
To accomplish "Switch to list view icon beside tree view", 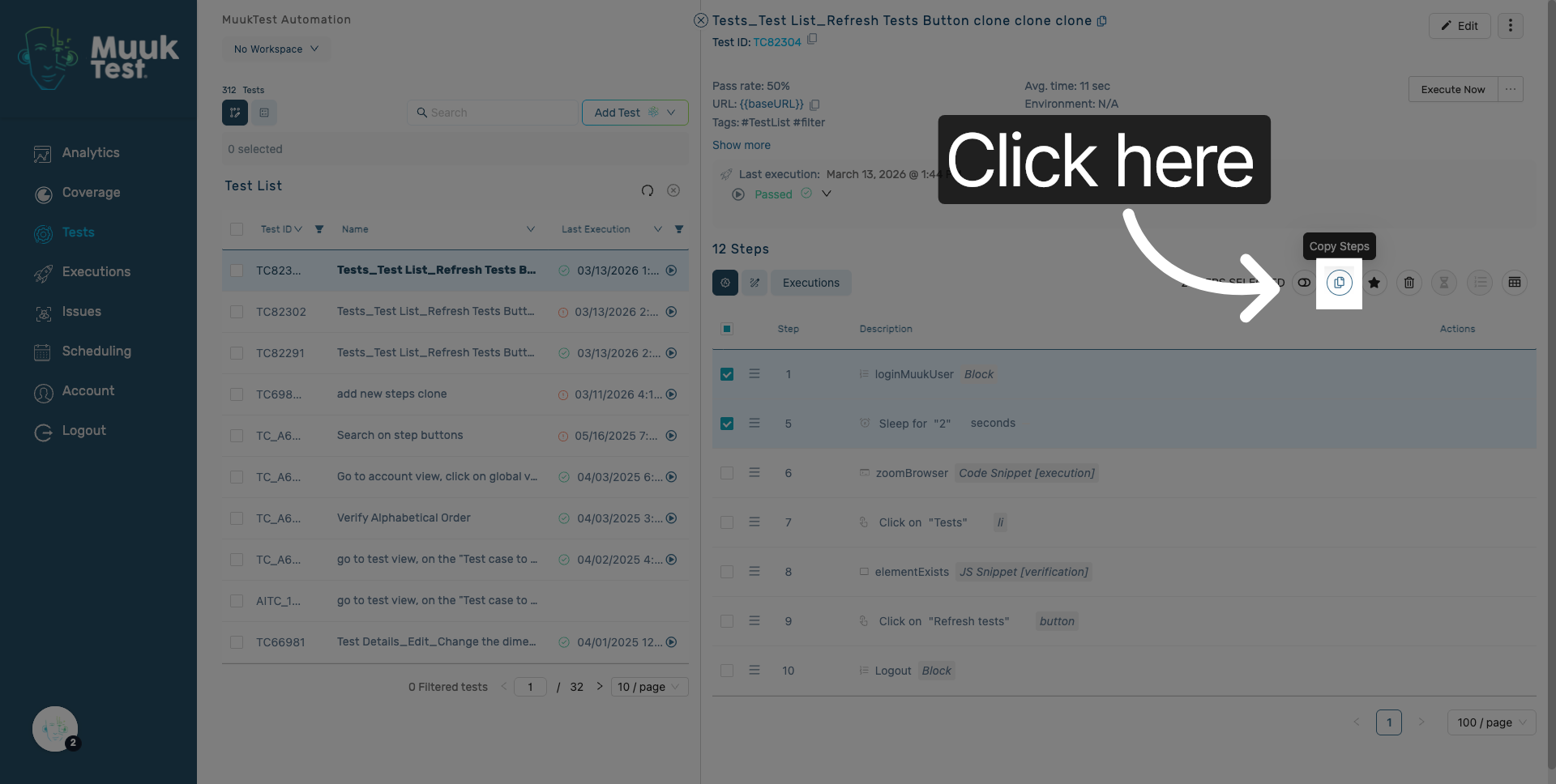I will [264, 113].
